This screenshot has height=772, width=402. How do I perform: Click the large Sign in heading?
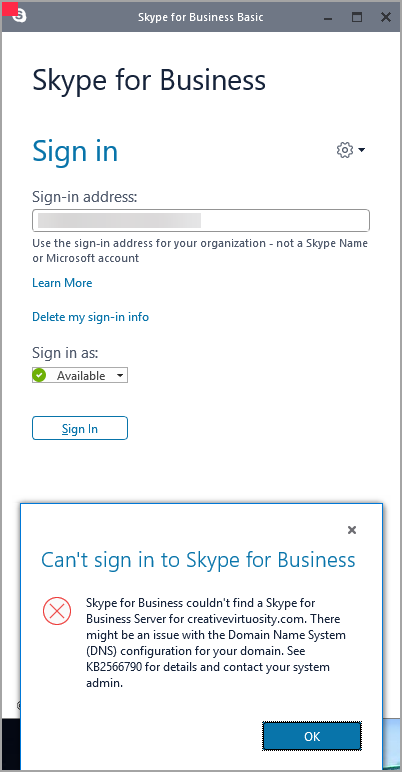click(x=75, y=151)
